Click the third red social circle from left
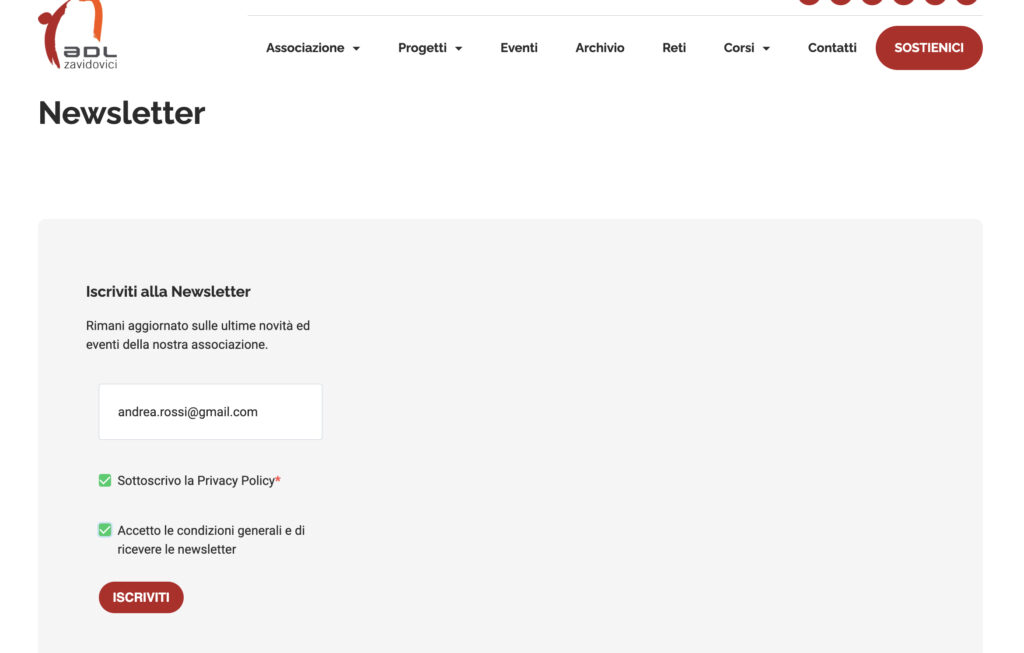The height and width of the screenshot is (653, 1024). [x=872, y=2]
